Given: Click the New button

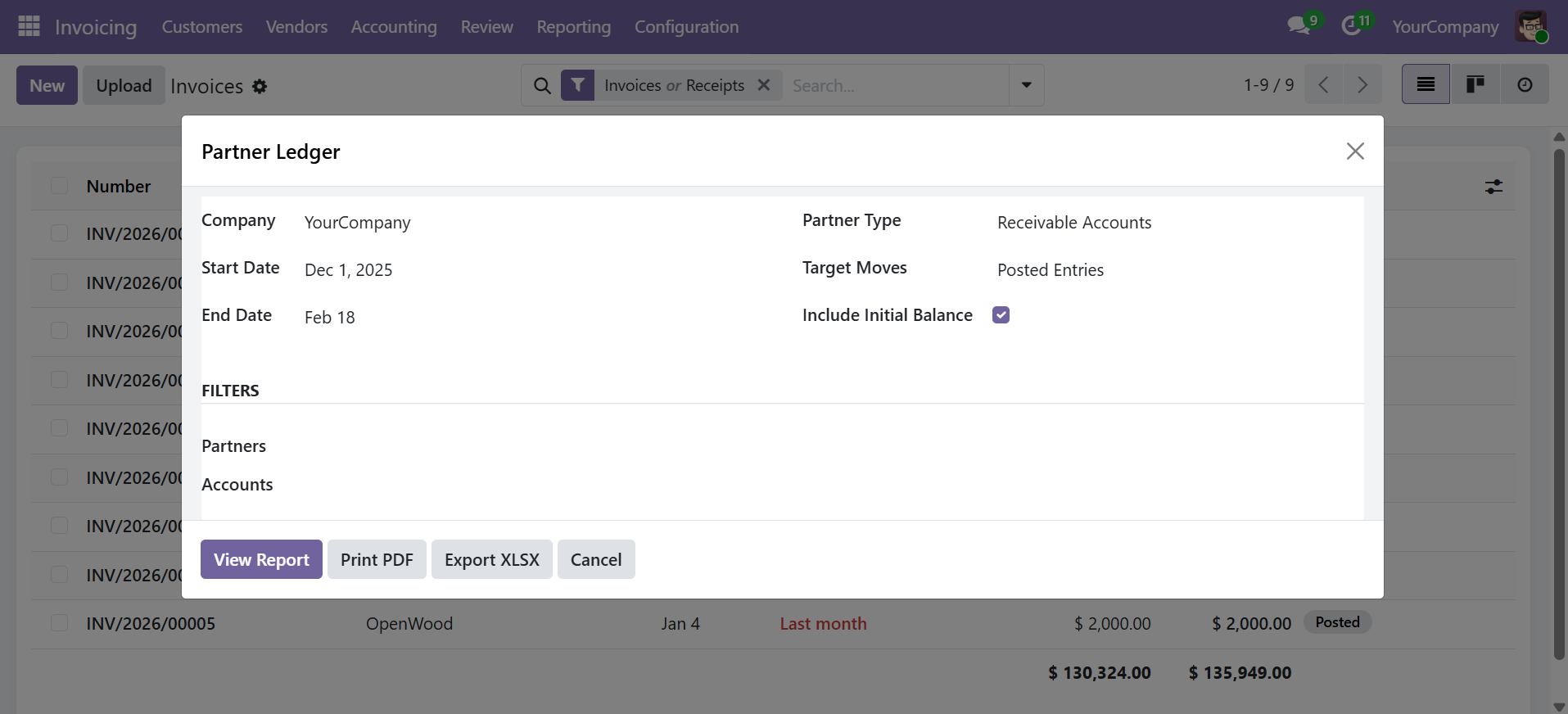Looking at the screenshot, I should pyautogui.click(x=47, y=85).
